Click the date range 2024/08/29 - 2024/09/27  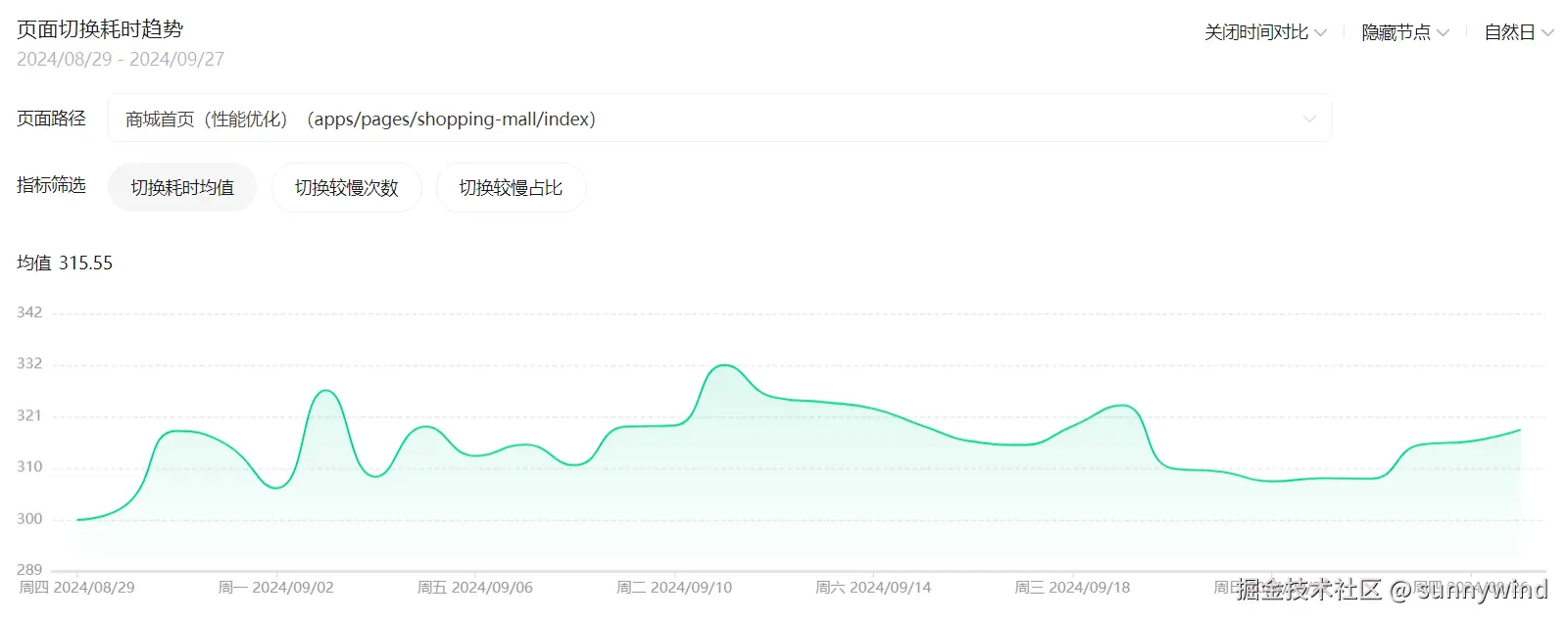click(121, 60)
